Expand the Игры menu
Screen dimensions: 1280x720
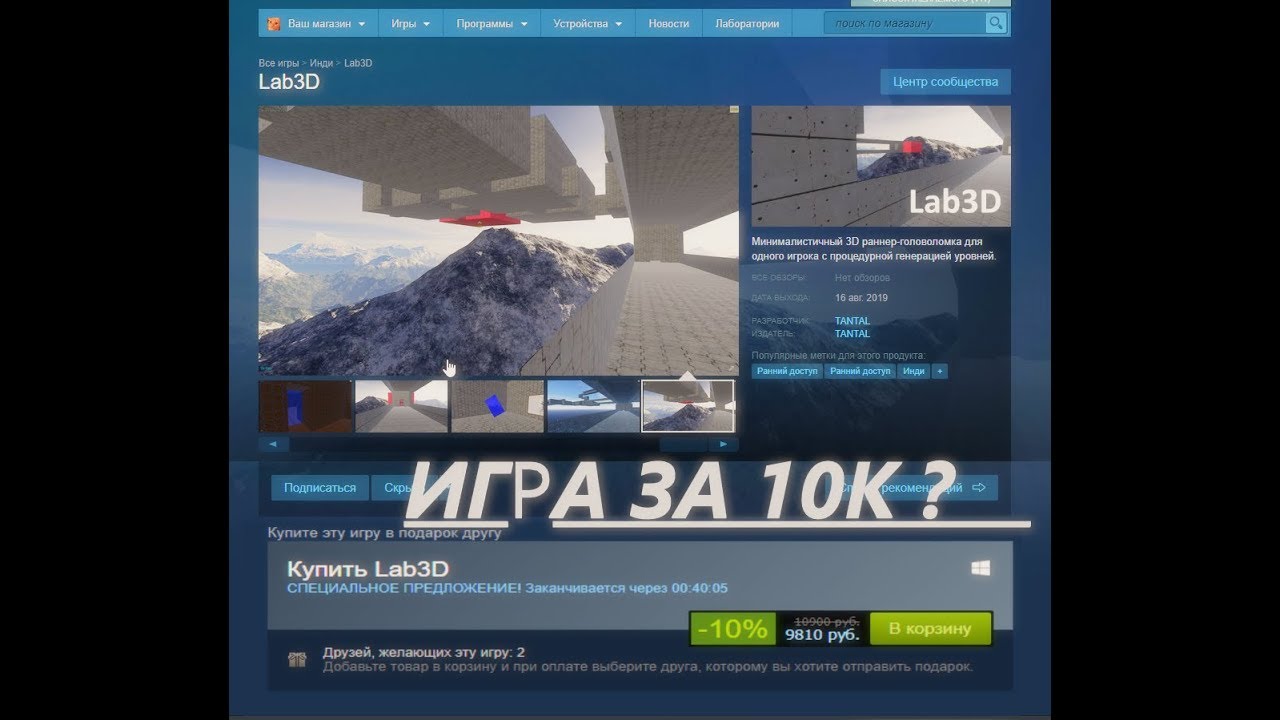[x=410, y=24]
